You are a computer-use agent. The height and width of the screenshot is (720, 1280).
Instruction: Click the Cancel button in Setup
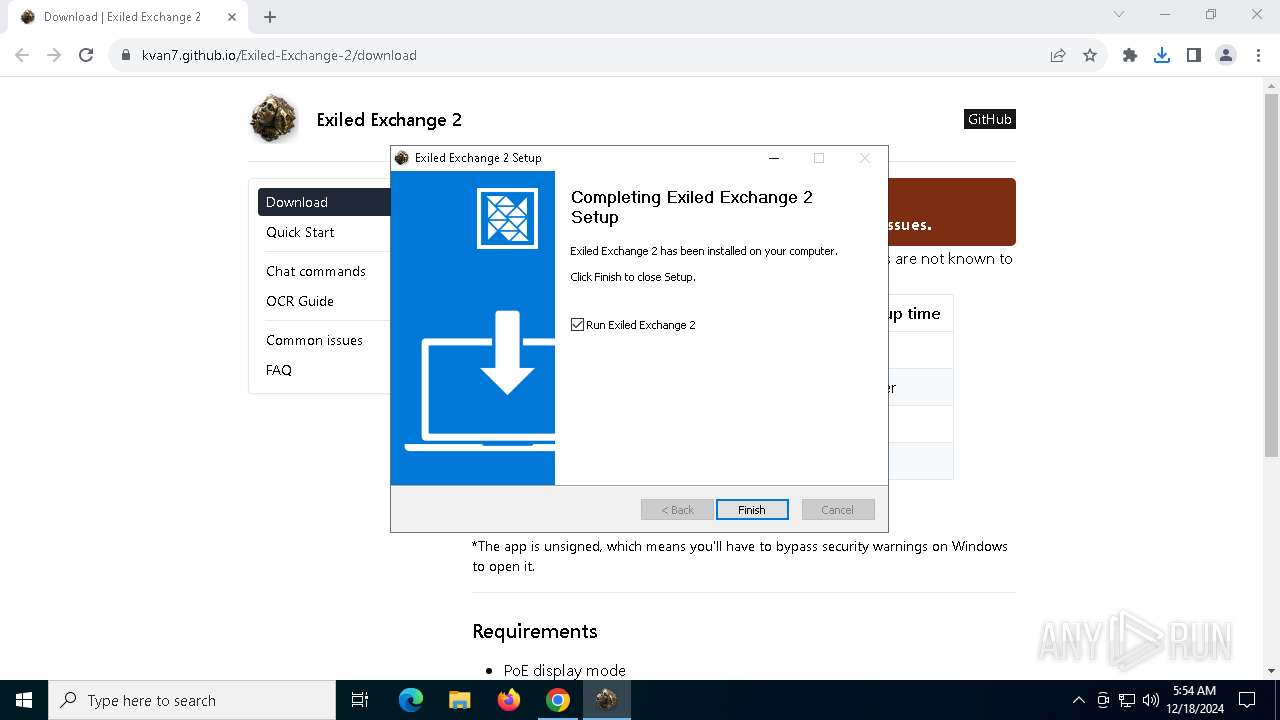pos(838,510)
